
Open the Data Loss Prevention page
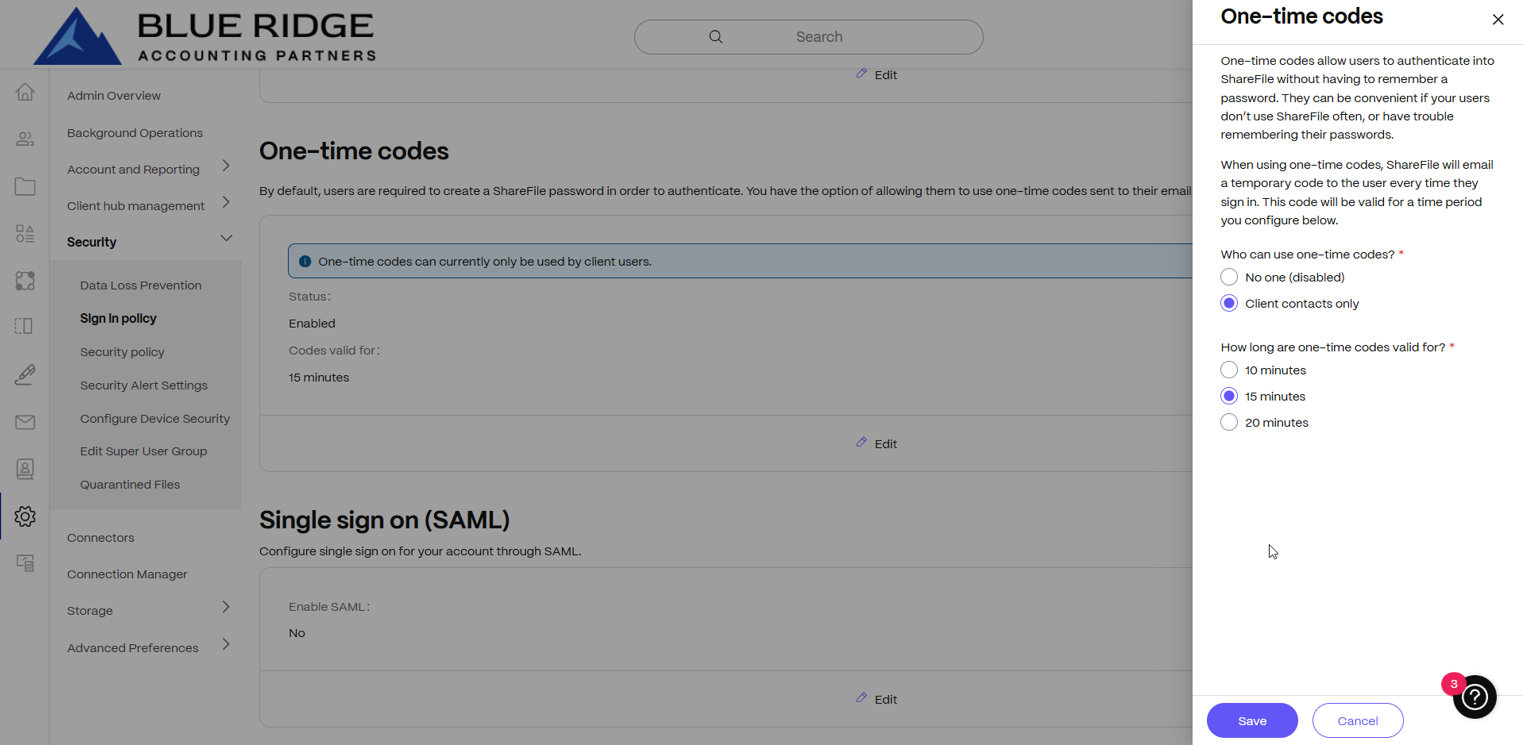141,285
